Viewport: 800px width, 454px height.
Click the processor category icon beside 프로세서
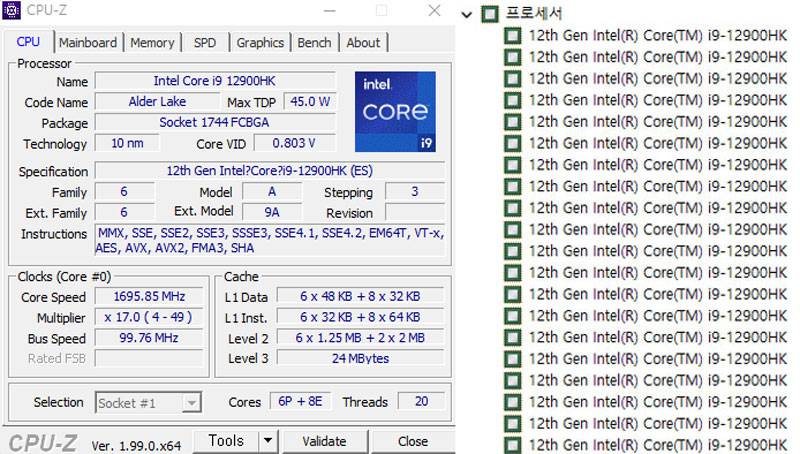(490, 14)
